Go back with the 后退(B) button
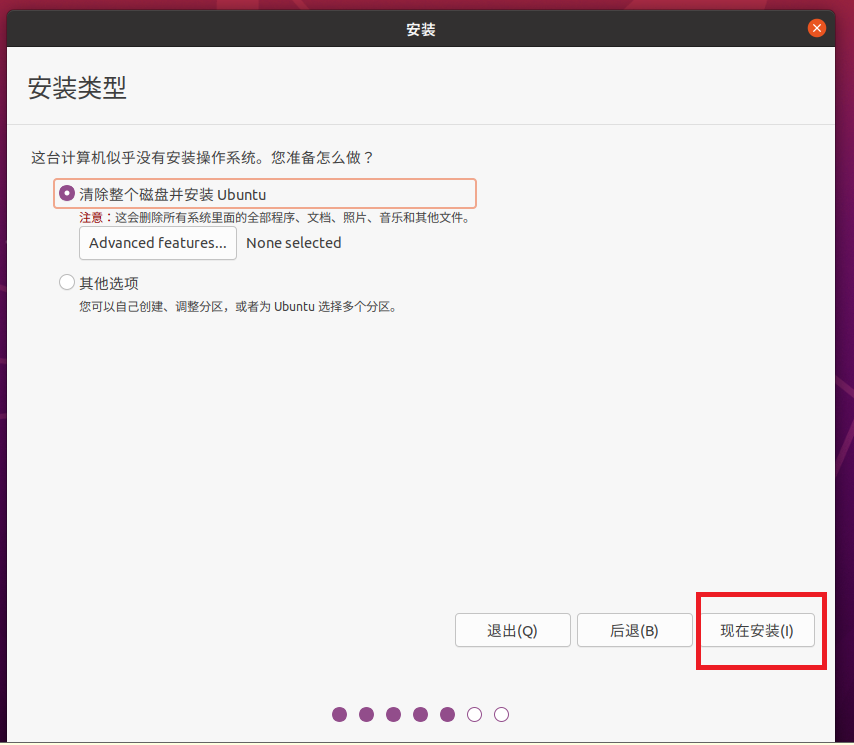The image size is (854, 745). click(634, 631)
